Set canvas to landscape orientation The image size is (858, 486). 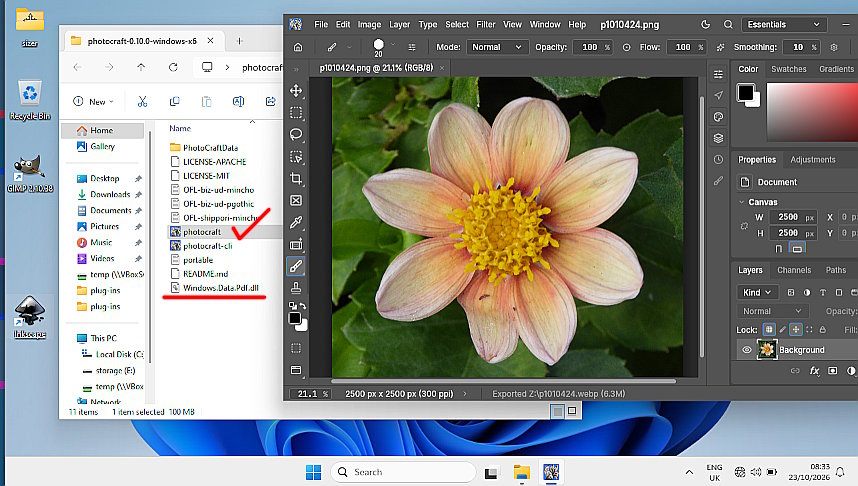pos(797,248)
